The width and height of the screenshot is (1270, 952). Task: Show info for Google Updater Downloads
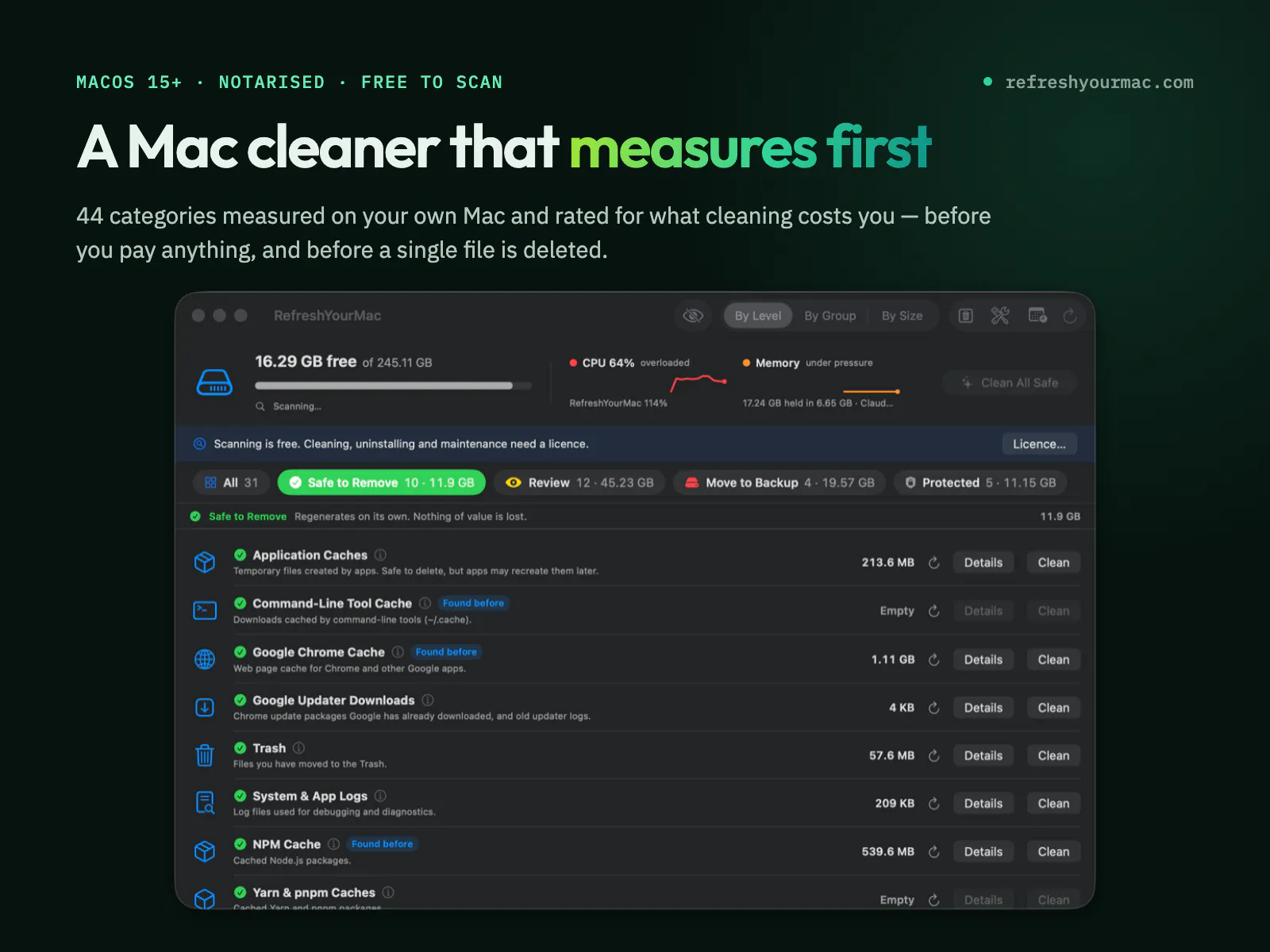(428, 700)
